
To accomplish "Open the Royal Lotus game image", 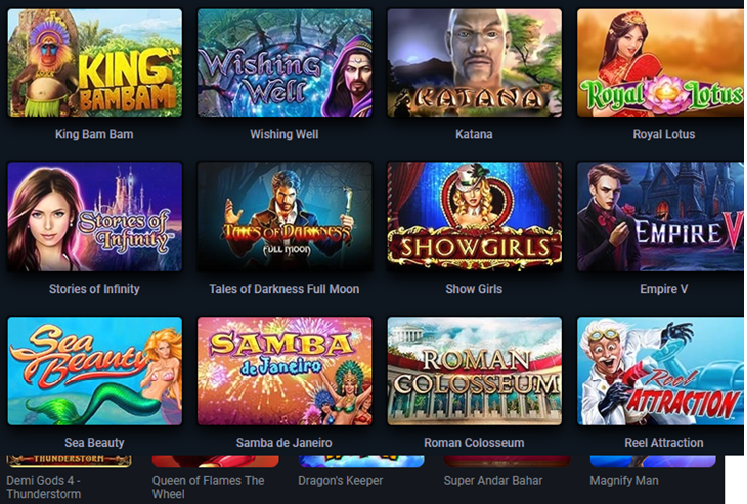I will pos(660,63).
